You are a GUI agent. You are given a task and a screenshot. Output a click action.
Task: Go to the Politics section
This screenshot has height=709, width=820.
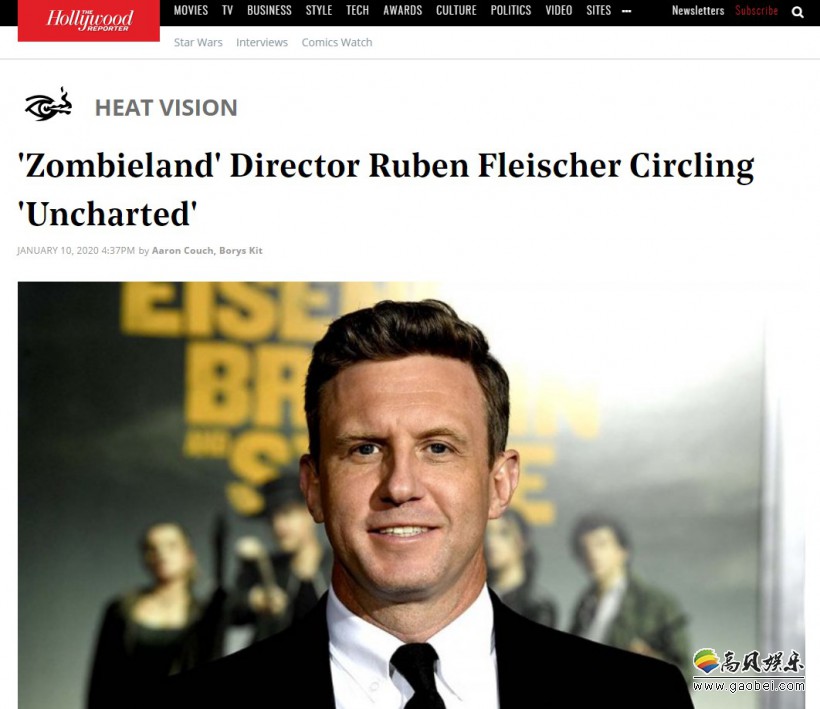(511, 10)
